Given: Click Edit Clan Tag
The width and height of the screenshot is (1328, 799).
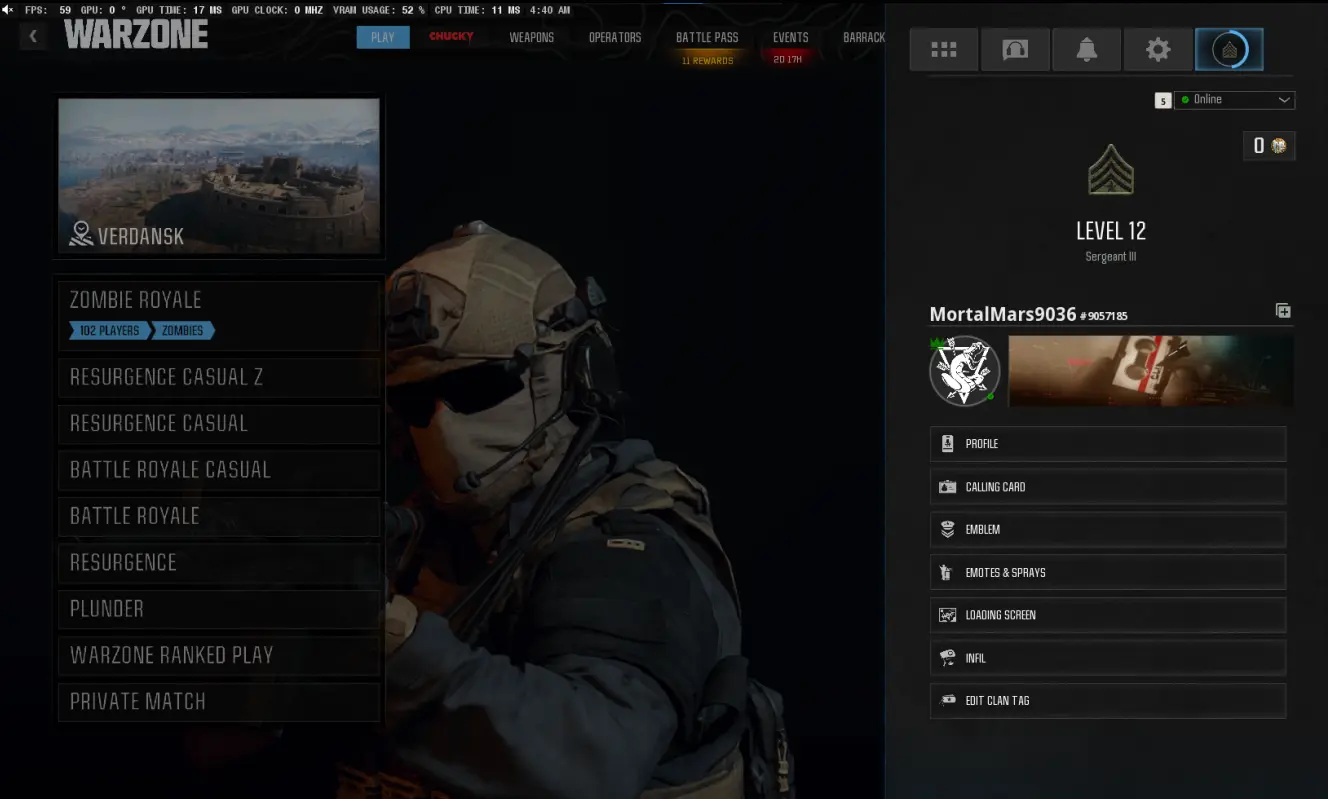Looking at the screenshot, I should click(x=1108, y=701).
